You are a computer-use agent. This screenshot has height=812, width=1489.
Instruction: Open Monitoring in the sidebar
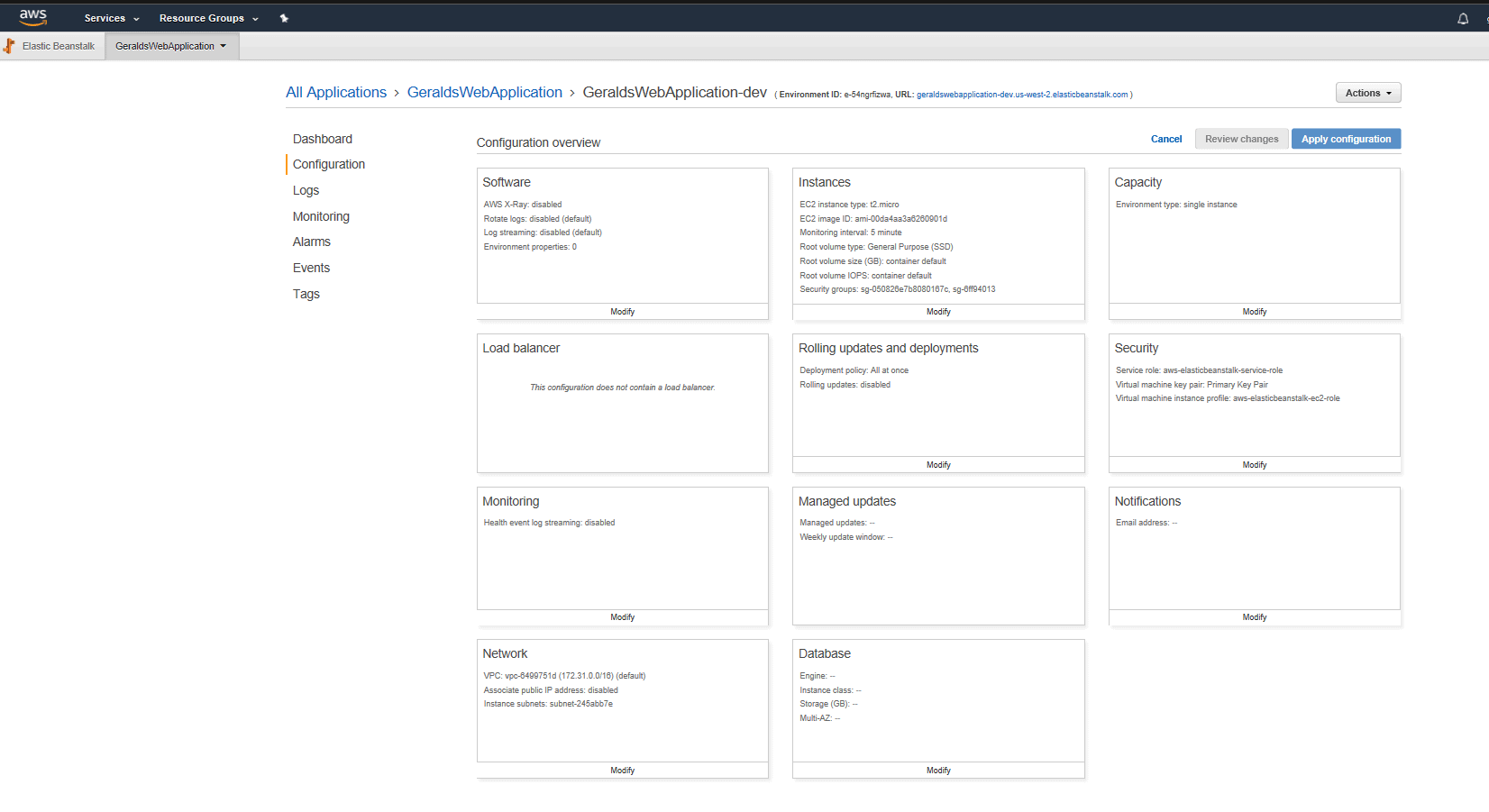[x=321, y=216]
